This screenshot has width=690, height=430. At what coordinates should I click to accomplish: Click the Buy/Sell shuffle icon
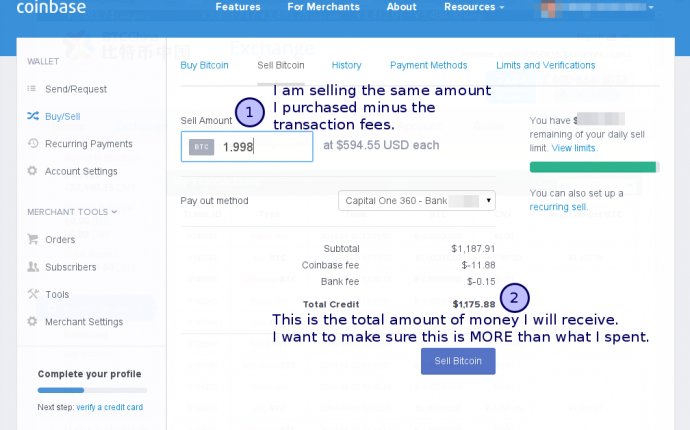[x=33, y=116]
